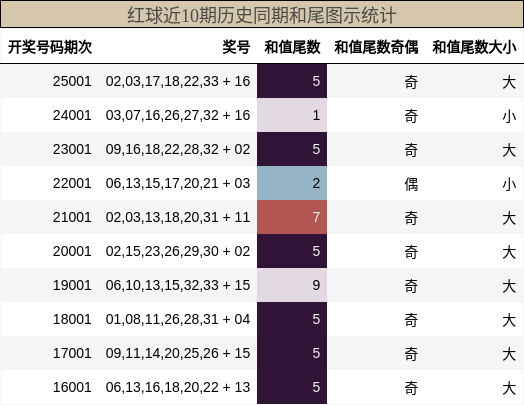Select the 和值尾数 column header

tap(292, 47)
